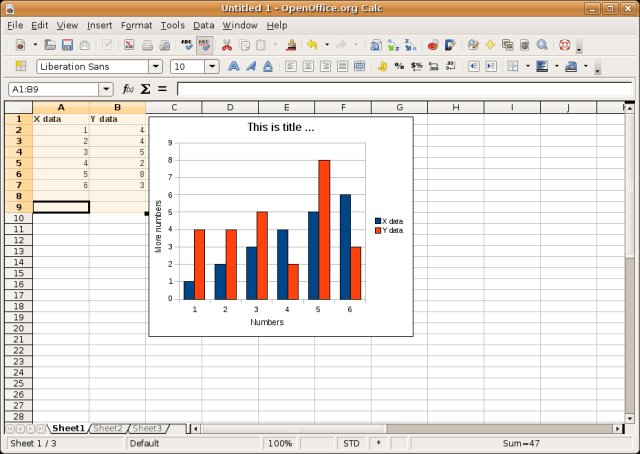This screenshot has height=454, width=640.
Task: Select column header G
Action: tap(399, 107)
